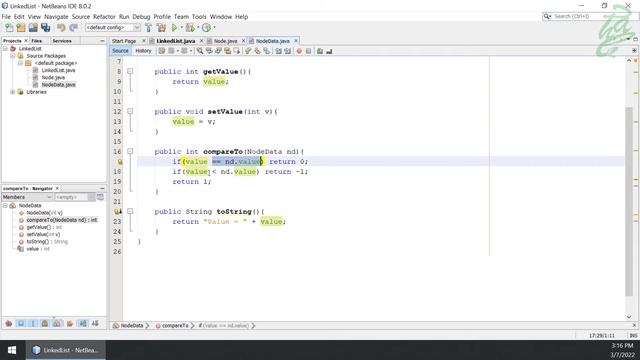Image resolution: width=640 pixels, height=360 pixels.
Task: Click the Find Selection magnifier icon
Action: coord(200,51)
